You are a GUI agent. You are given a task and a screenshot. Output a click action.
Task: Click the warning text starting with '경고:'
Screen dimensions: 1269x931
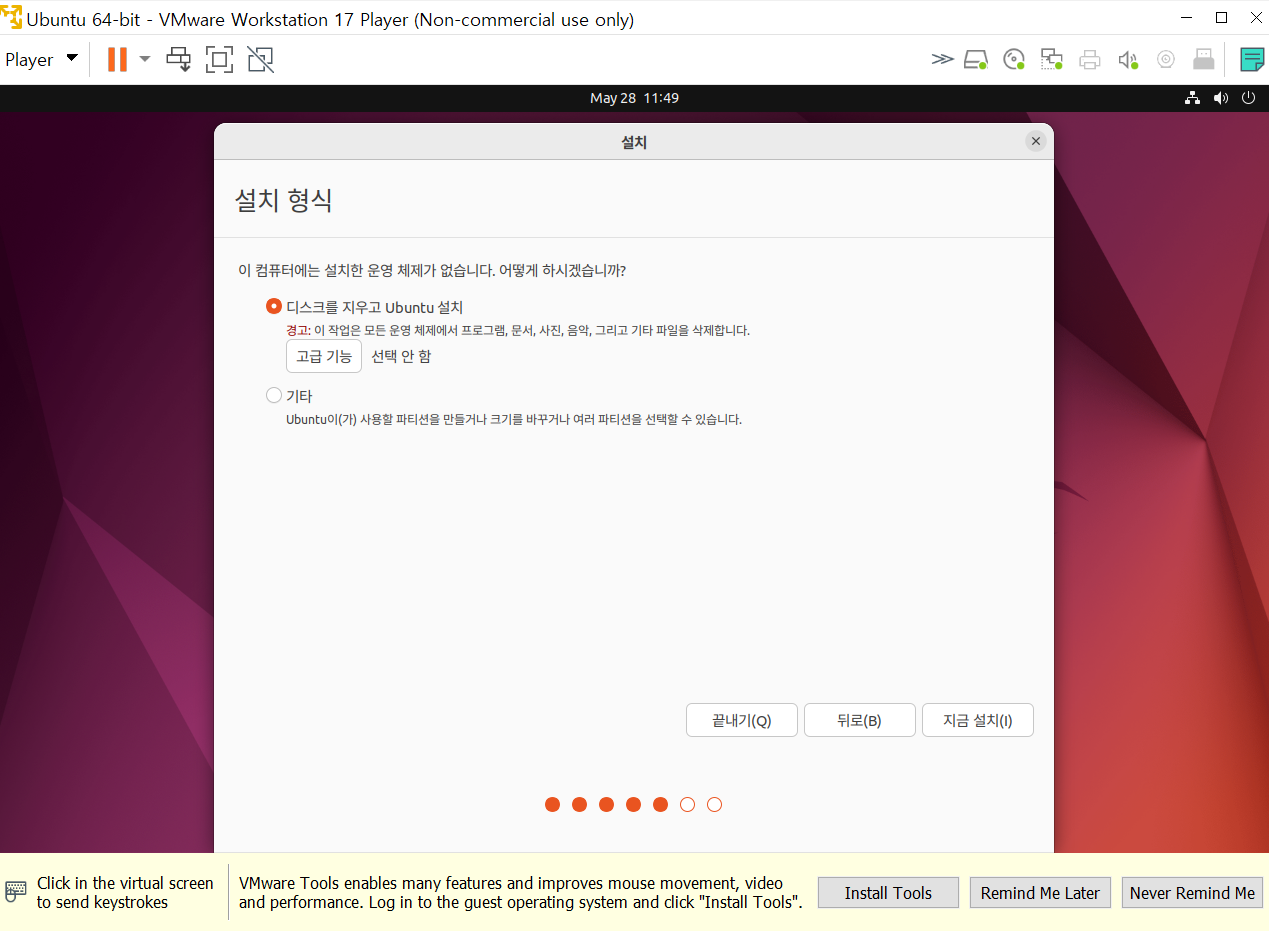[518, 330]
